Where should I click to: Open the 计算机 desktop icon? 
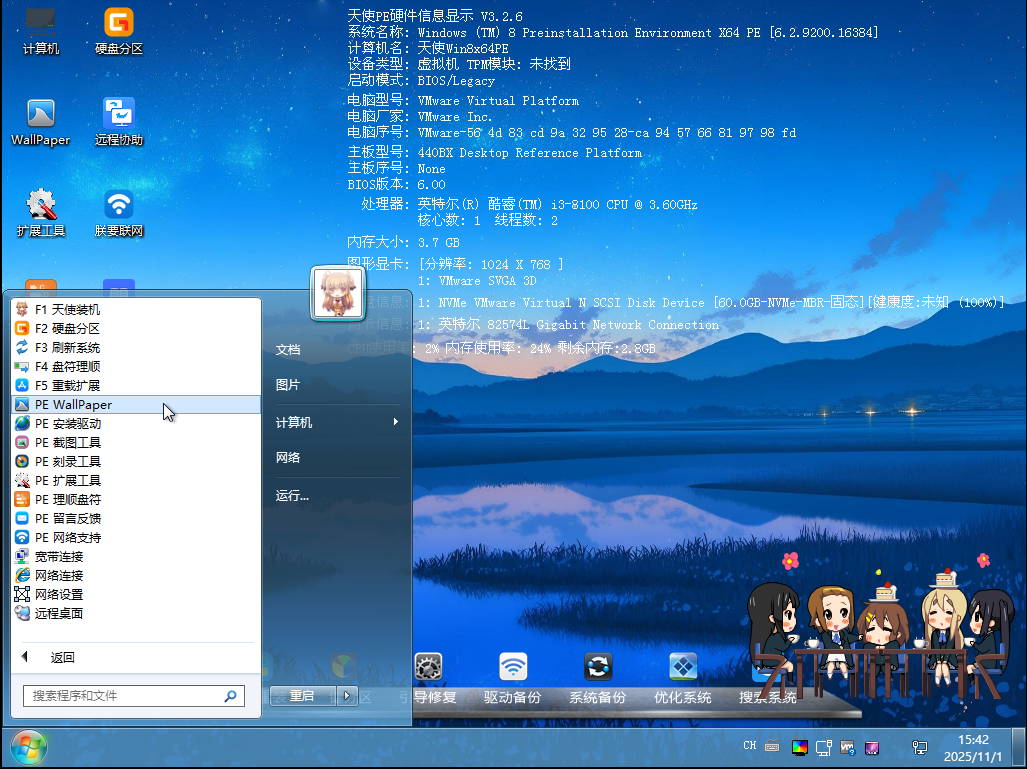coord(41,30)
